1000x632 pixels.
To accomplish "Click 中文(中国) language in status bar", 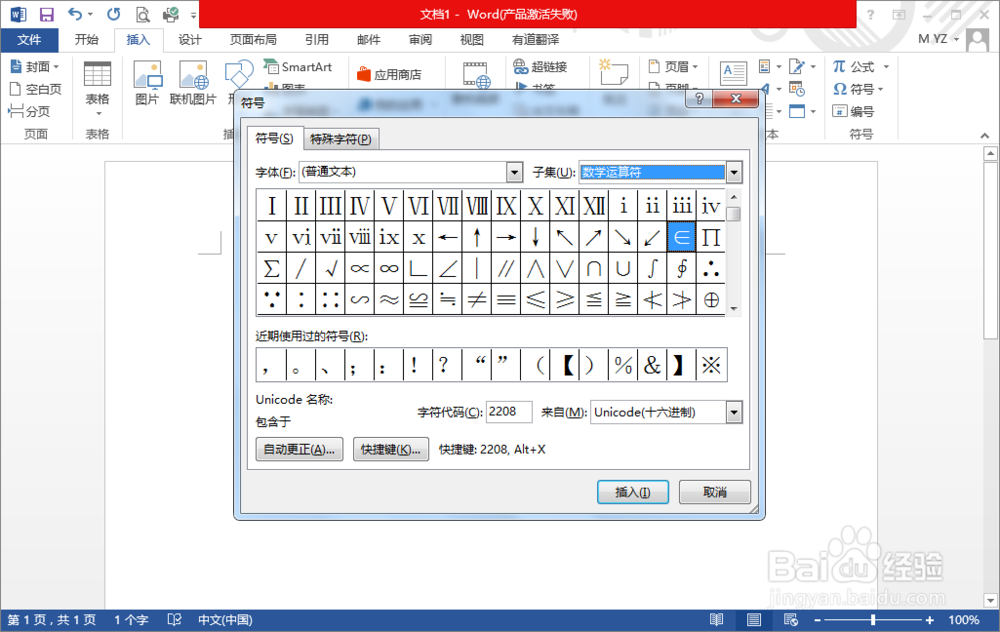I will pos(225,619).
